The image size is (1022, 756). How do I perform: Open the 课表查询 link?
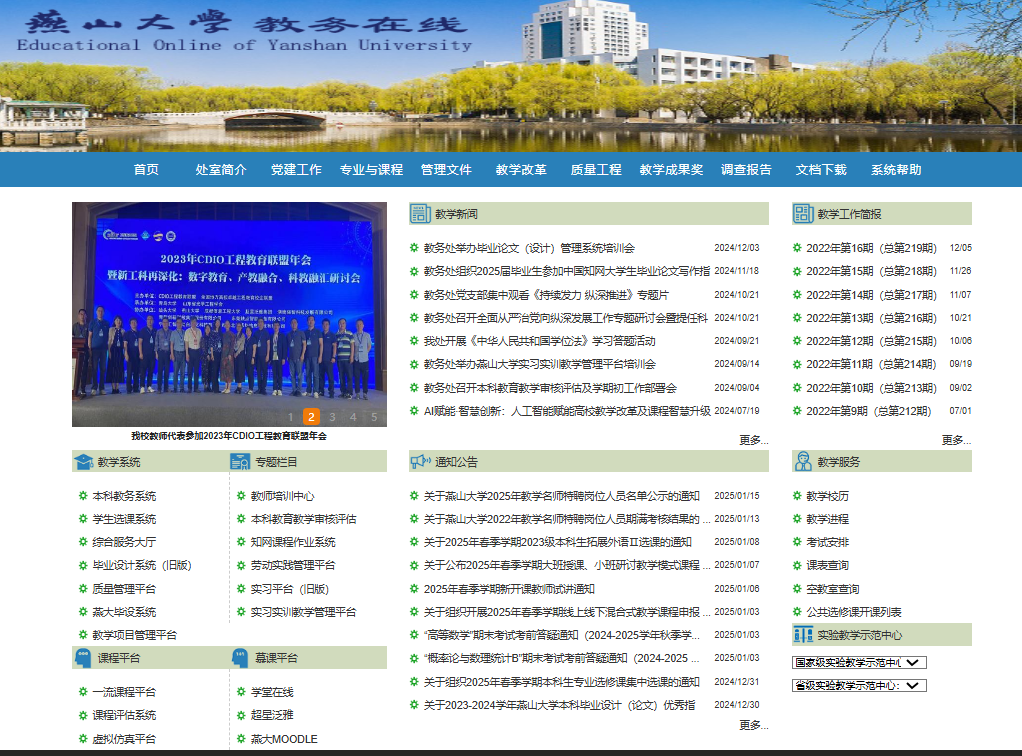pyautogui.click(x=827, y=566)
